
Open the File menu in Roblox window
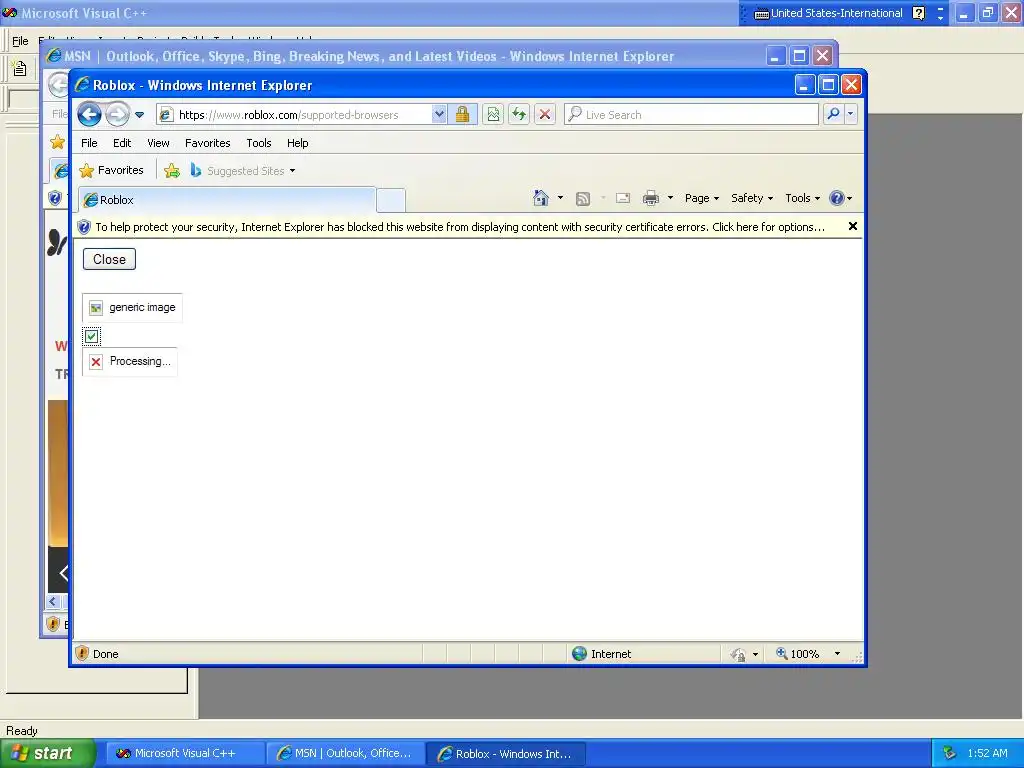coord(89,143)
